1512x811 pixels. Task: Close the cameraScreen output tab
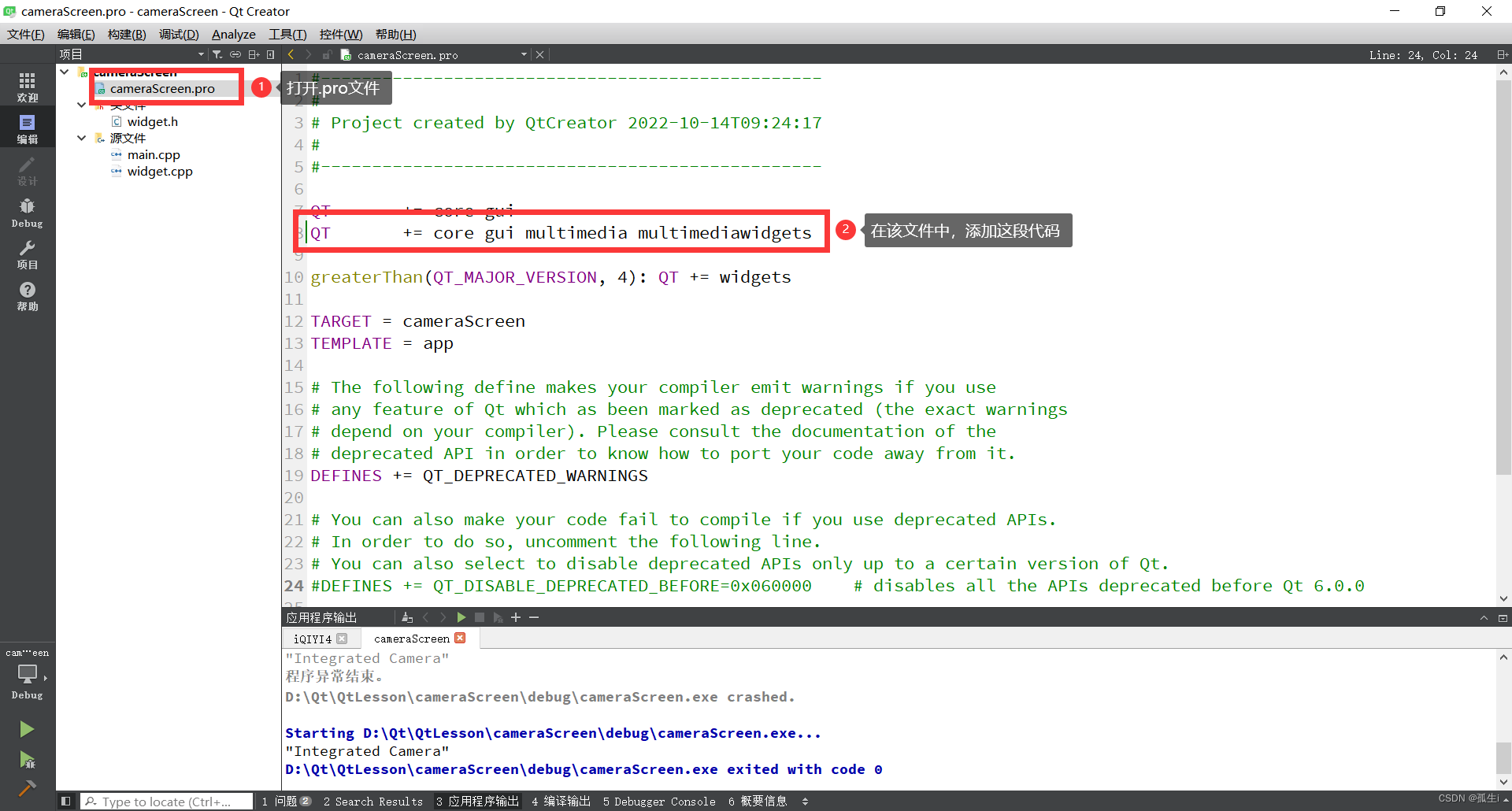[460, 638]
